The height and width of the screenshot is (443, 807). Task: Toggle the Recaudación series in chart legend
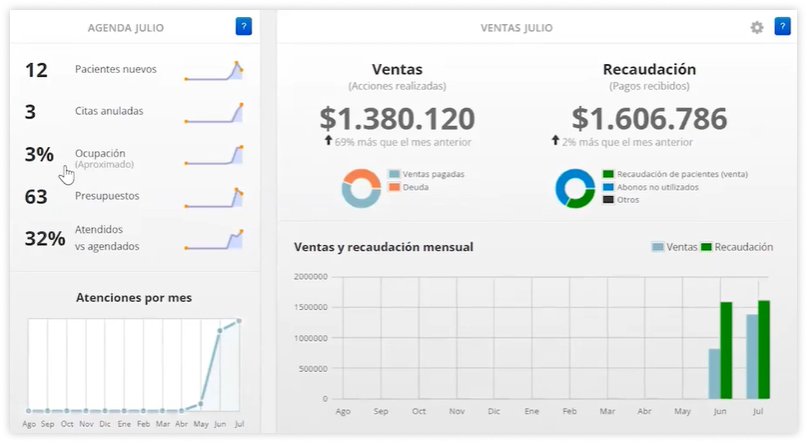[x=736, y=247]
